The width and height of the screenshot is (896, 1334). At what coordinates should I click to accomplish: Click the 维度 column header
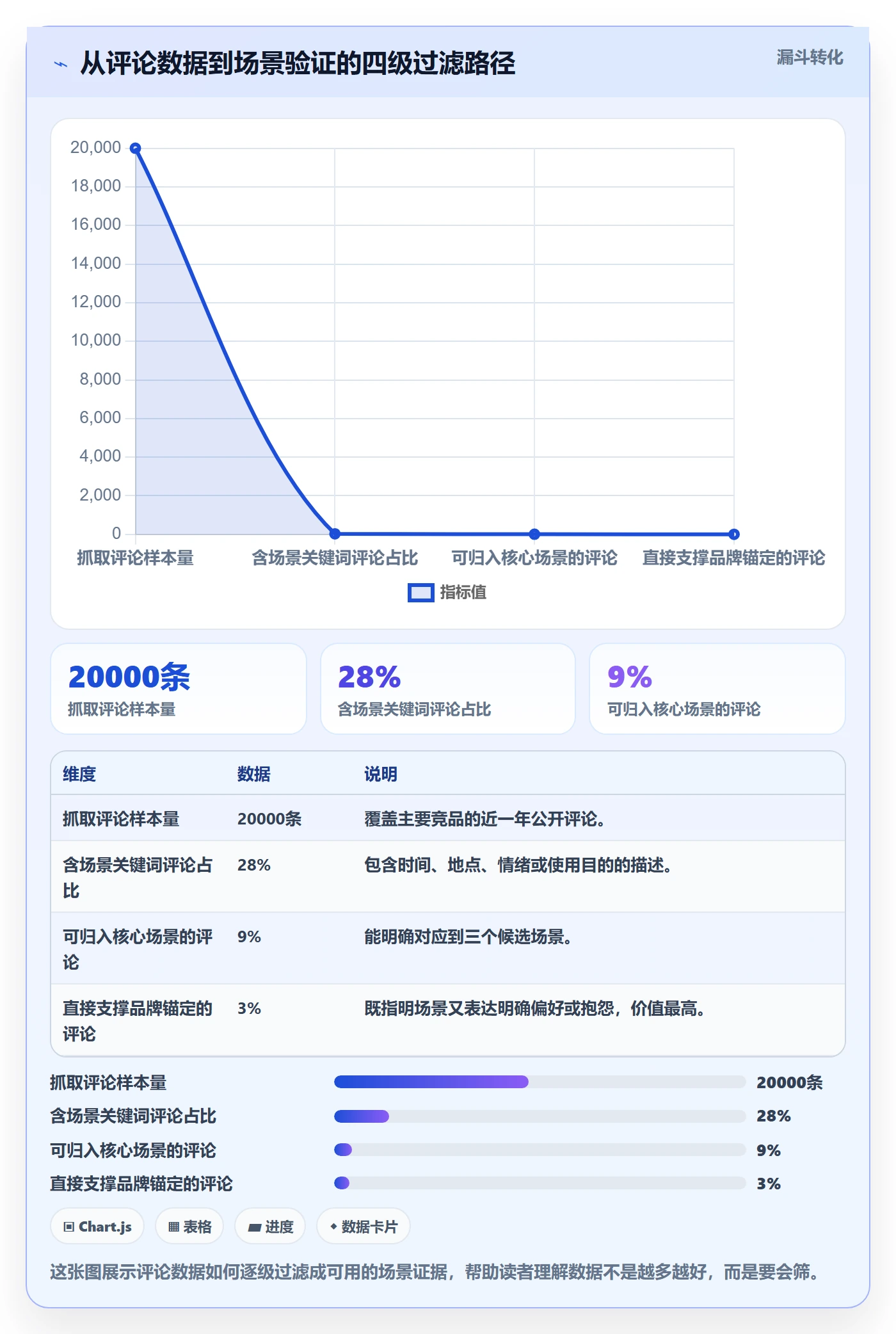tap(79, 774)
